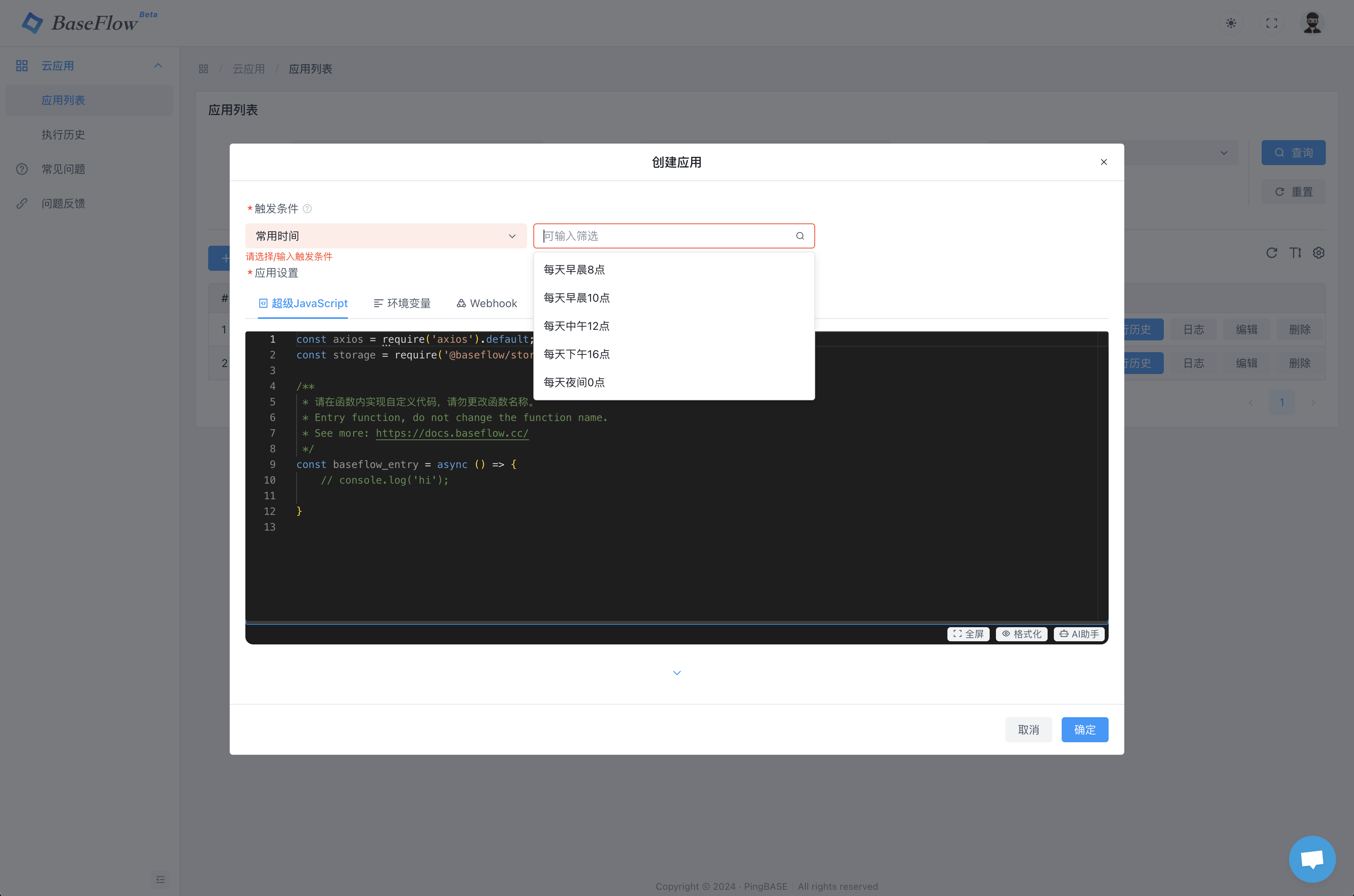This screenshot has width=1354, height=896.
Task: Click the 常见问题 question-mark icon
Action: pos(22,169)
